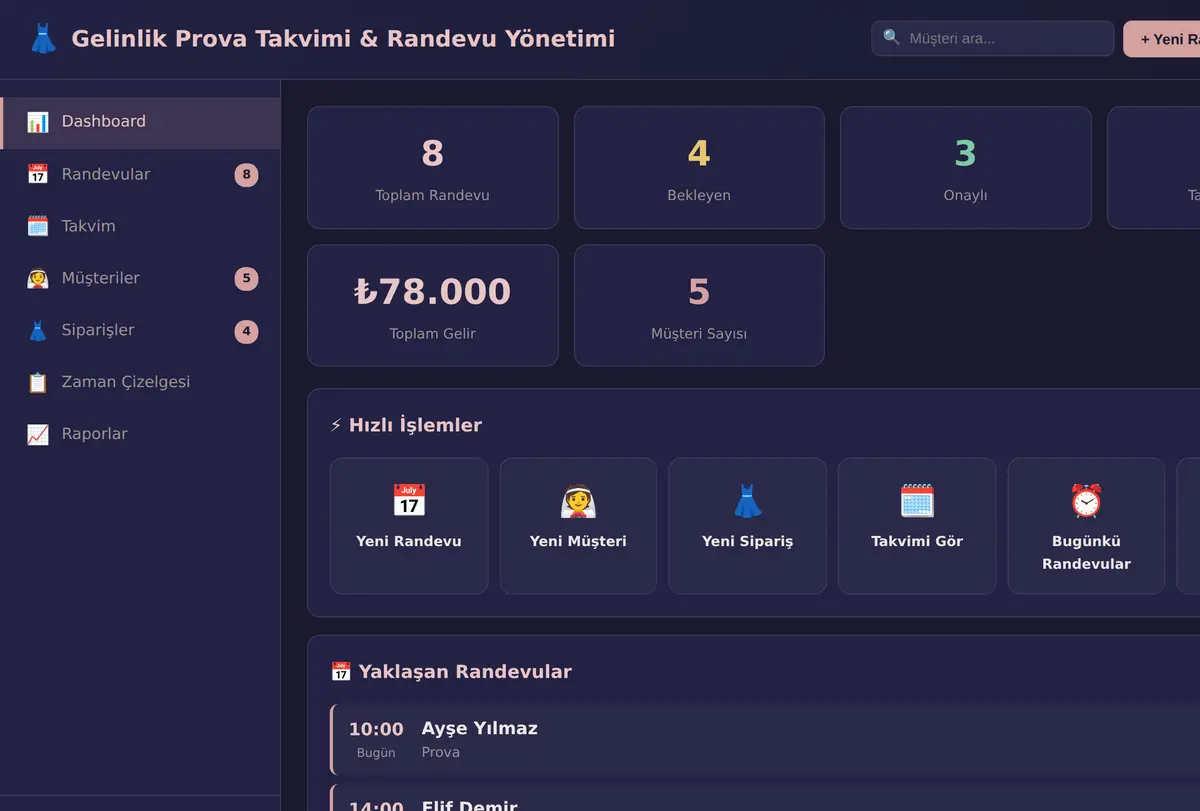Click the Toplam Gelir ₺78.000 card
Image resolution: width=1200 pixels, height=811 pixels.
(433, 306)
